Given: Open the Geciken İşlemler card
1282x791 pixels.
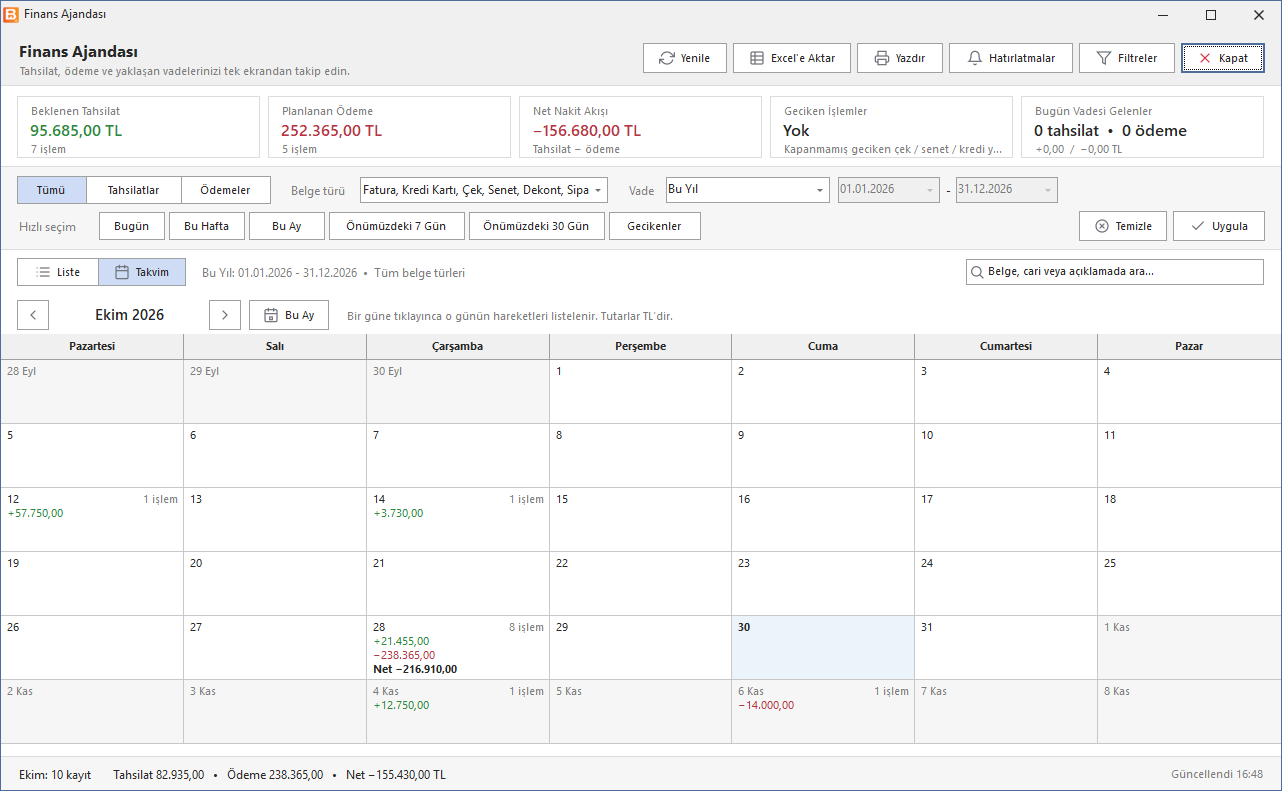Looking at the screenshot, I should (x=891, y=127).
